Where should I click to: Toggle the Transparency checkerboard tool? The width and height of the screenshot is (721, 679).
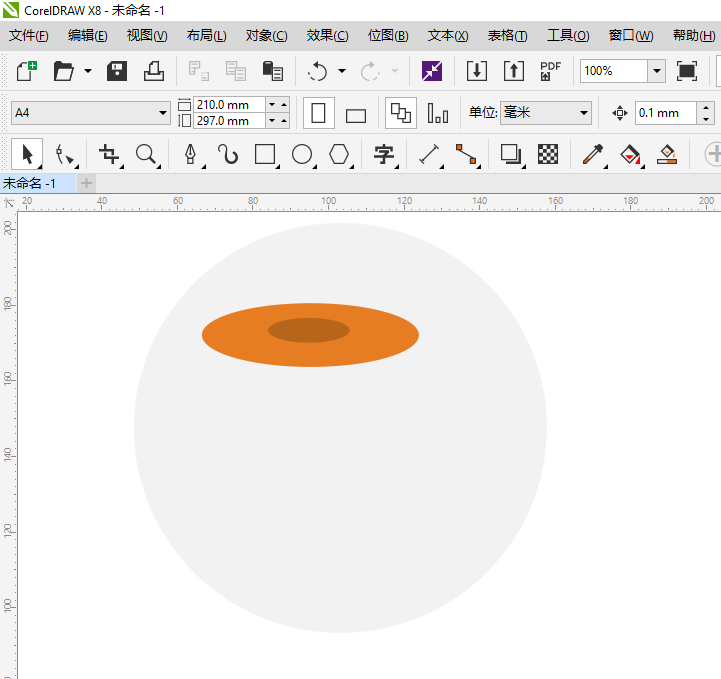pyautogui.click(x=548, y=154)
